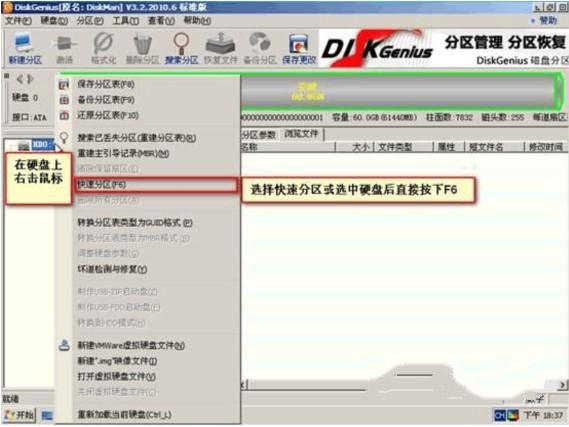Click the 删除分区 trash bucket icon
This screenshot has width=569, height=427.
point(142,48)
